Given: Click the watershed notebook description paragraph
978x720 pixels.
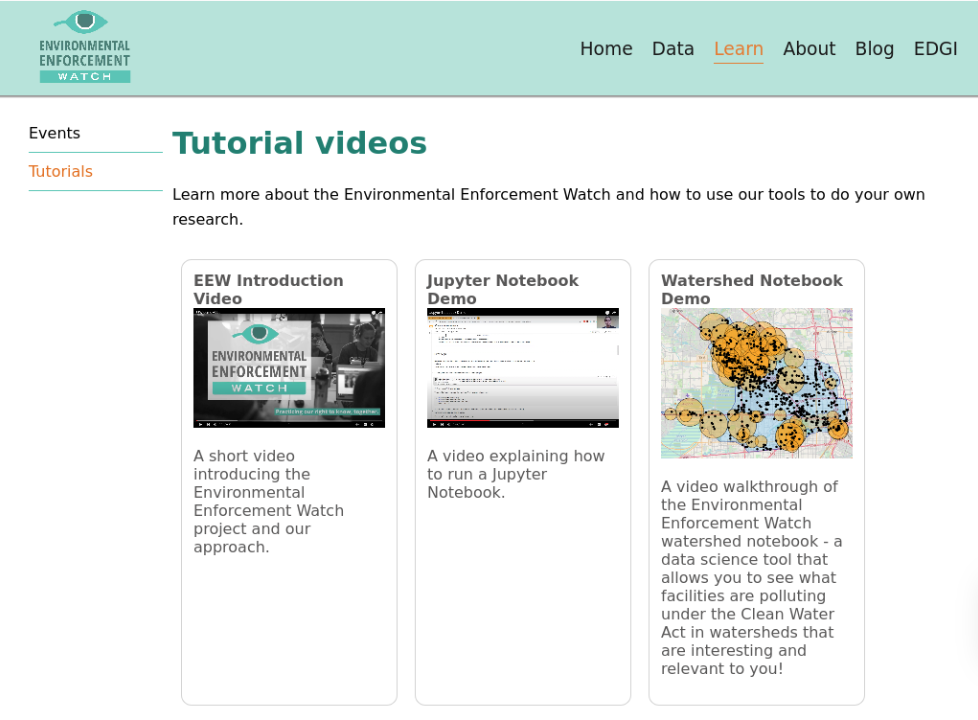Looking at the screenshot, I should pos(752,578).
